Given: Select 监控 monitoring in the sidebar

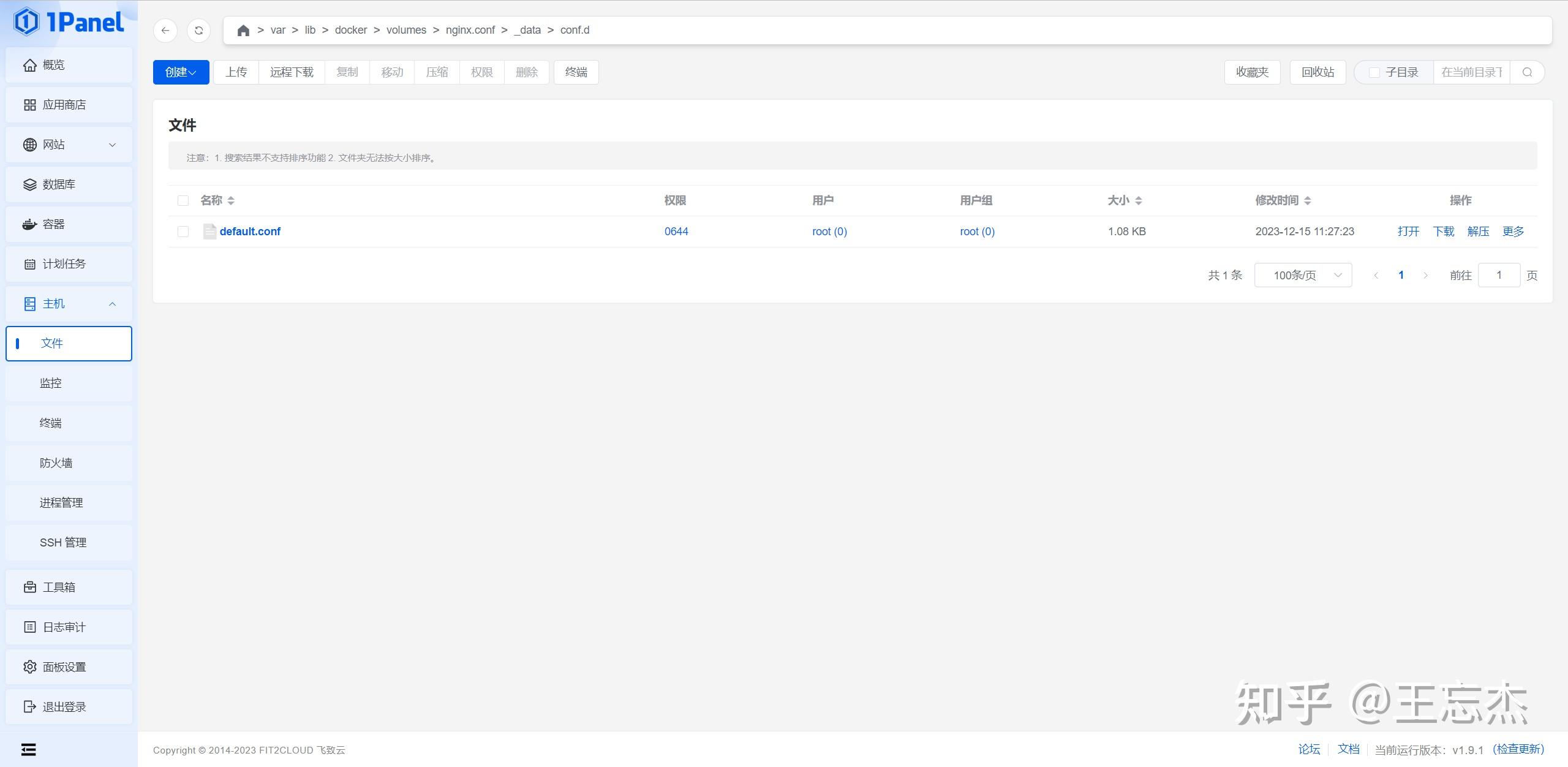Looking at the screenshot, I should coord(51,383).
